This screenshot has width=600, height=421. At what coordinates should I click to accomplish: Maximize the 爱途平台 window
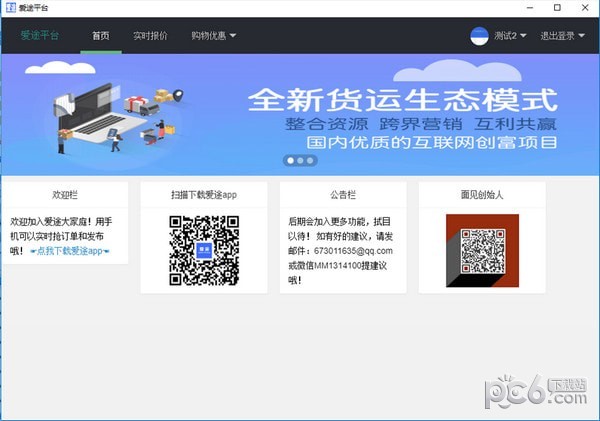(x=555, y=8)
